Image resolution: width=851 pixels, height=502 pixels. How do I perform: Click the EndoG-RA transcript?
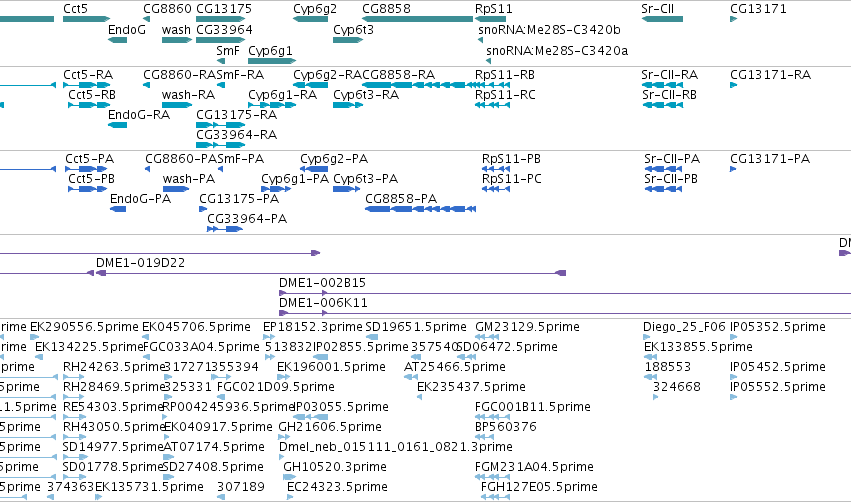117,125
